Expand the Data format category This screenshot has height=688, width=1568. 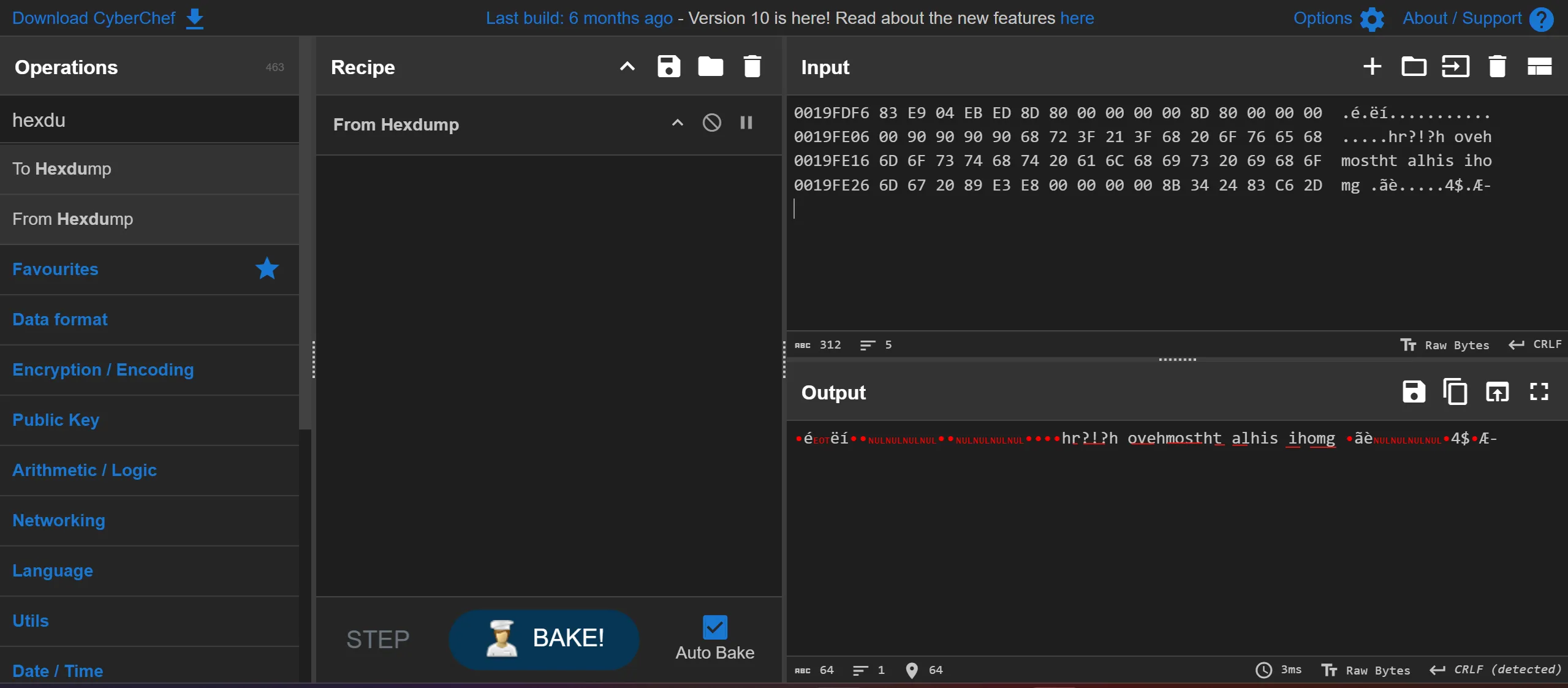pos(60,319)
